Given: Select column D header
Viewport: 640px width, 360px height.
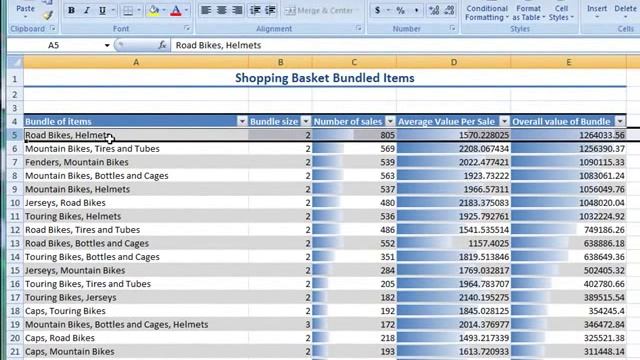Looking at the screenshot, I should coord(453,62).
